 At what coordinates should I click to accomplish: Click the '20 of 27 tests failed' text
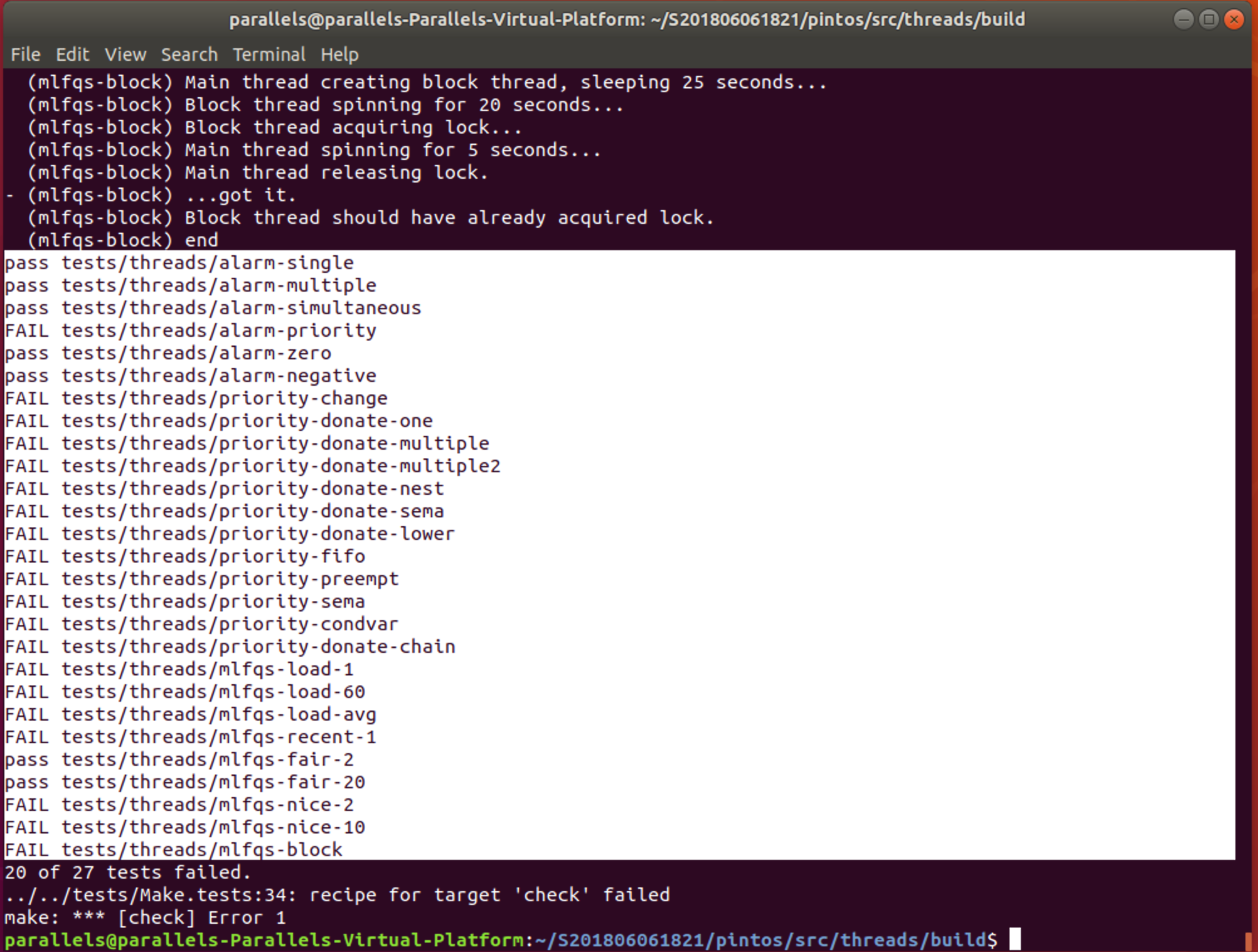tap(125, 872)
